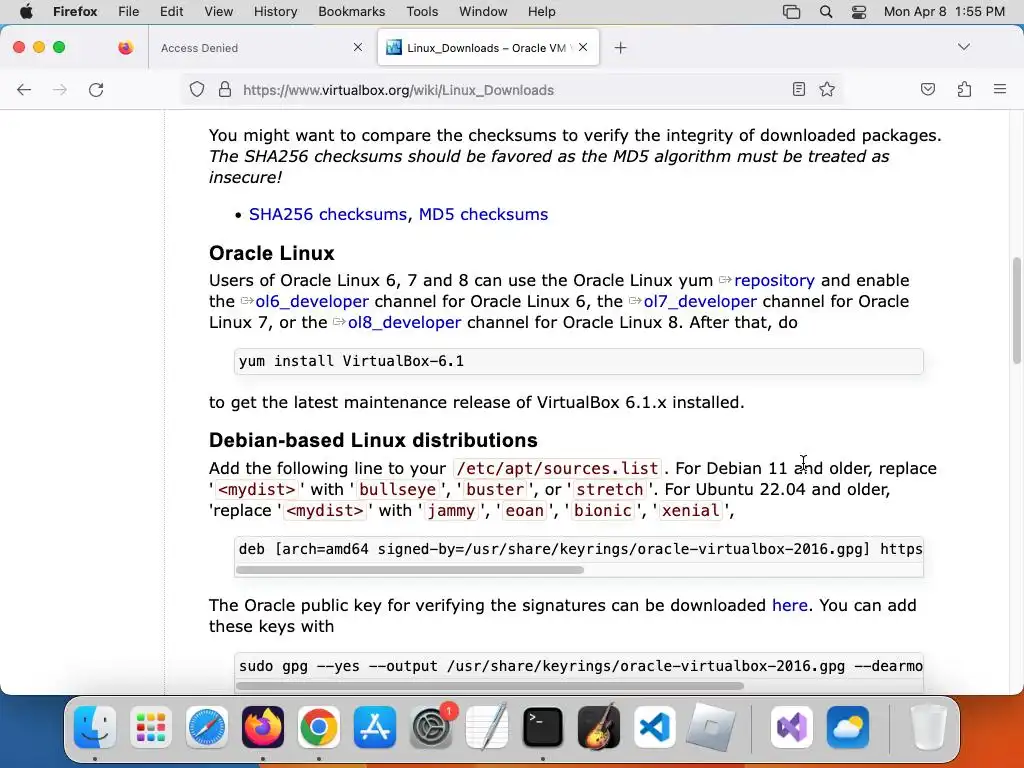Open the MD5 checksums link
This screenshot has width=1024, height=768.
[x=483, y=214]
